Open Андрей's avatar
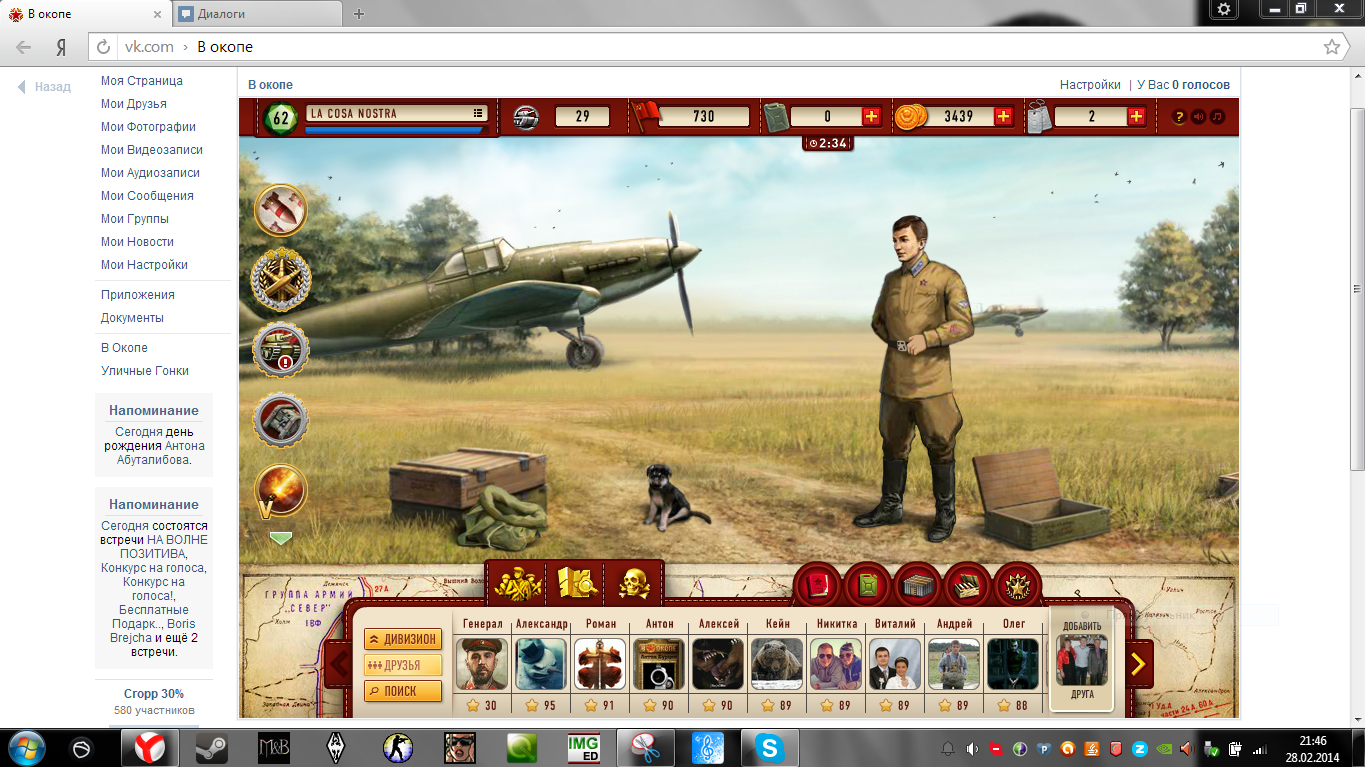 pos(954,664)
